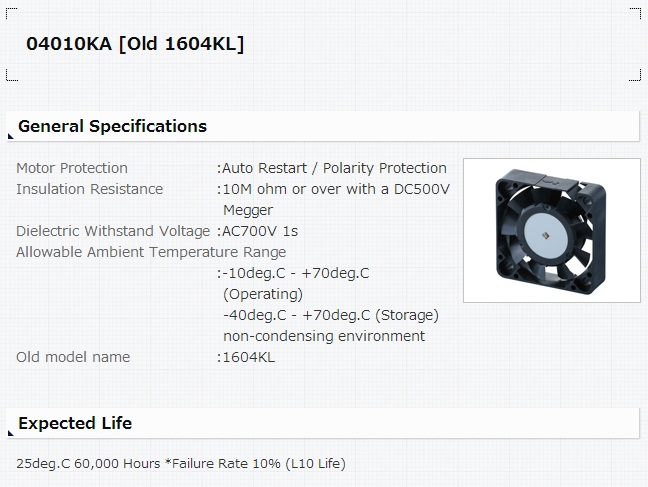Click the Motor Protection label
The image size is (648, 487).
click(72, 168)
